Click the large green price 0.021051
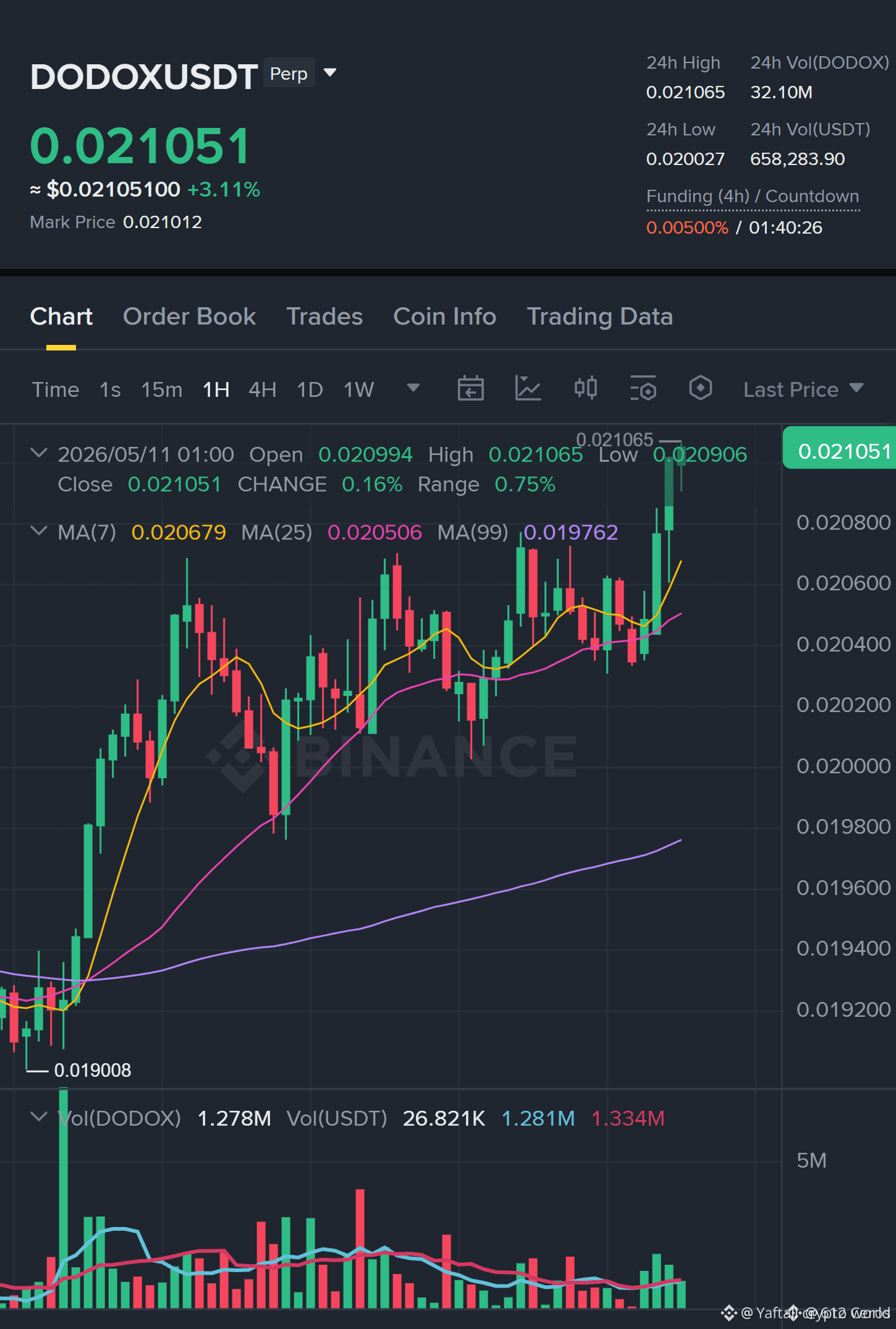 click(x=140, y=146)
